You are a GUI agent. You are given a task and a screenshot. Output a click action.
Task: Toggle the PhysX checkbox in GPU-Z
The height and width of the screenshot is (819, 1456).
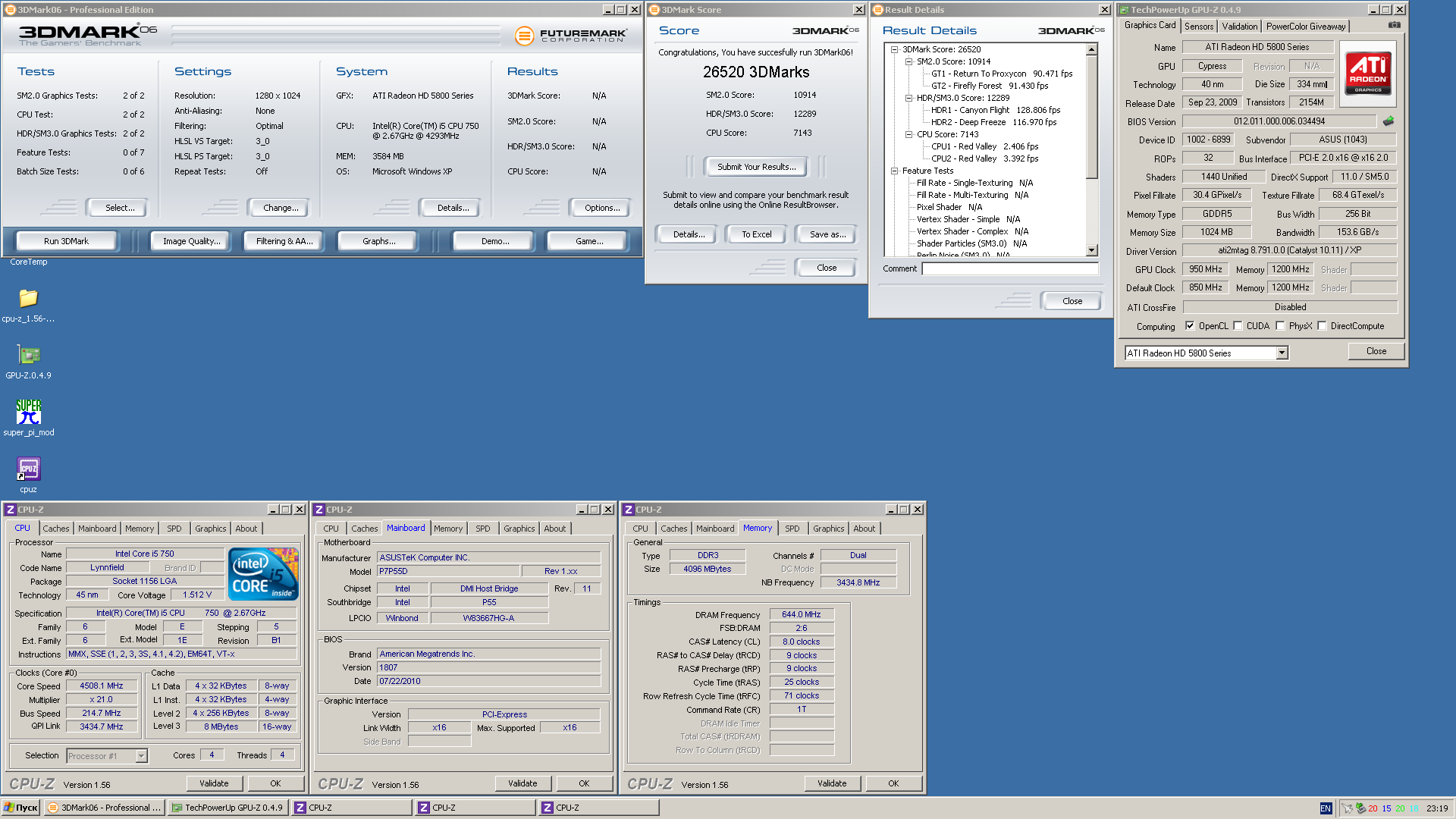click(x=1280, y=326)
